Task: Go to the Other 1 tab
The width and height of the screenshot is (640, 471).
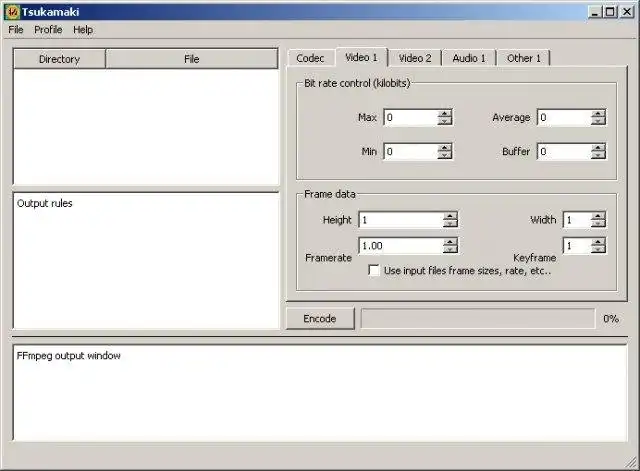Action: (x=524, y=58)
